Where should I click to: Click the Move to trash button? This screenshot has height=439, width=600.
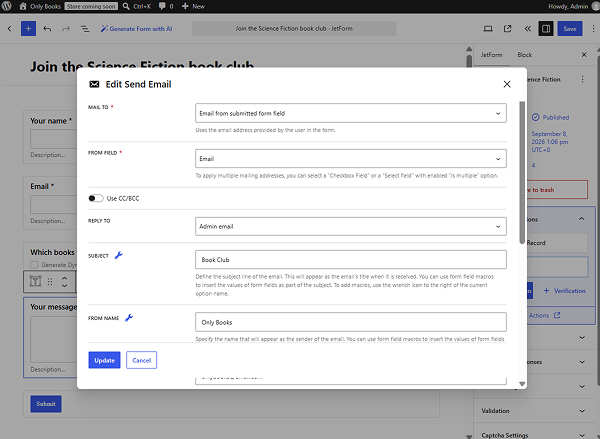click(x=557, y=190)
